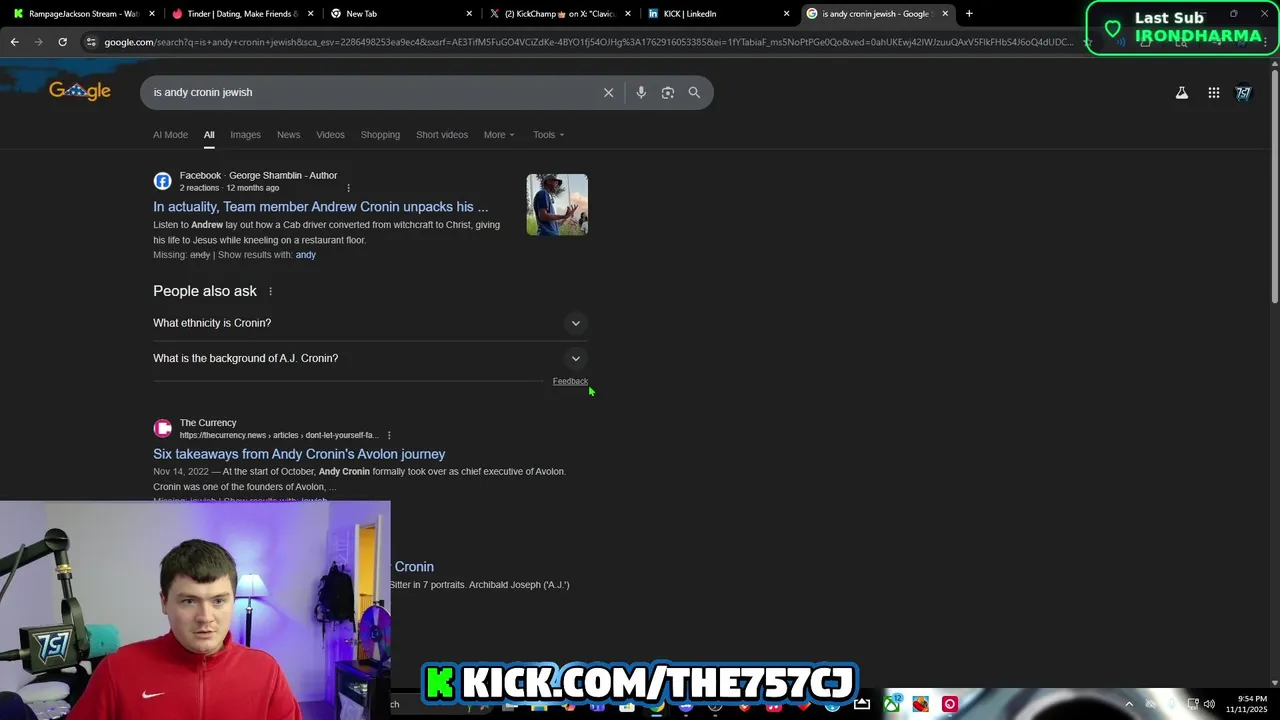Switch to Videos results
Image resolution: width=1280 pixels, height=720 pixels.
(330, 135)
